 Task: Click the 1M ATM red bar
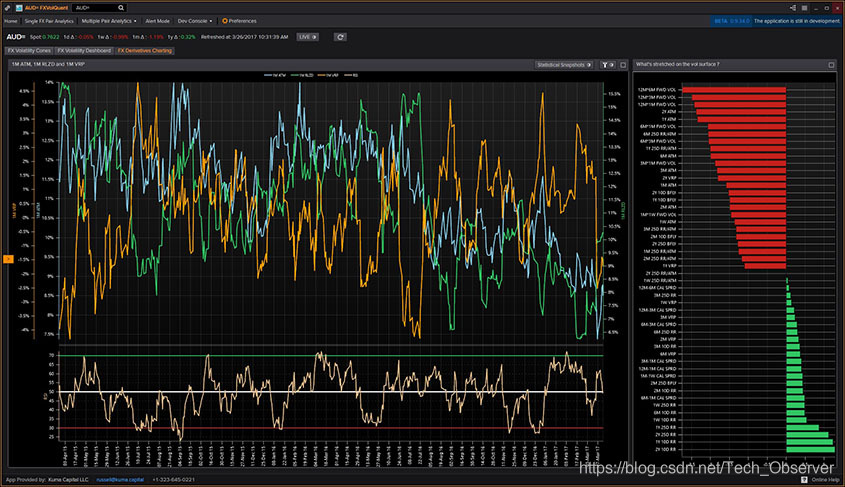click(756, 185)
